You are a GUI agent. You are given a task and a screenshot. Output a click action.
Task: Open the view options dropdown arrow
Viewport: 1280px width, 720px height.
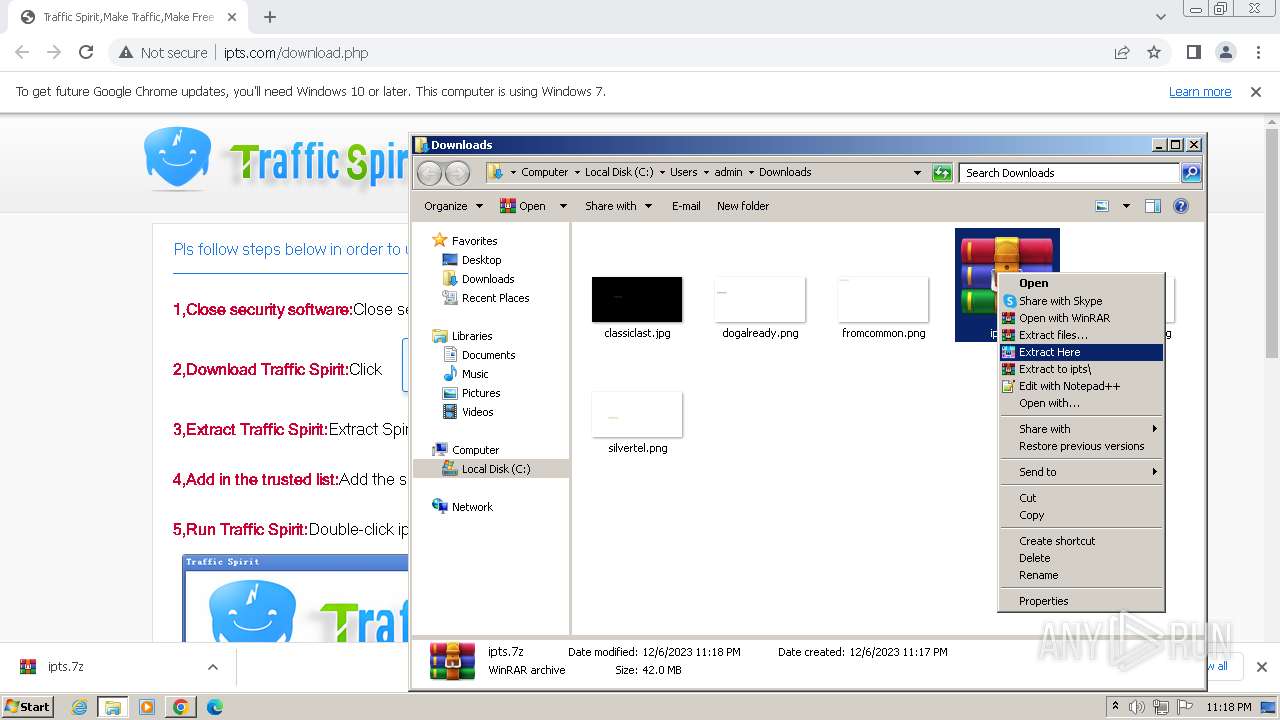coord(1126,206)
